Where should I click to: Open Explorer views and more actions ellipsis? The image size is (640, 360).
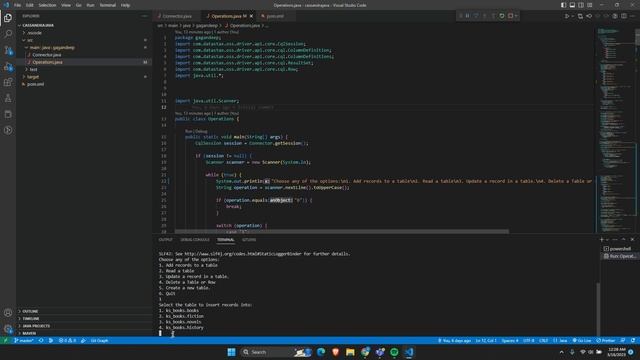[x=144, y=16]
